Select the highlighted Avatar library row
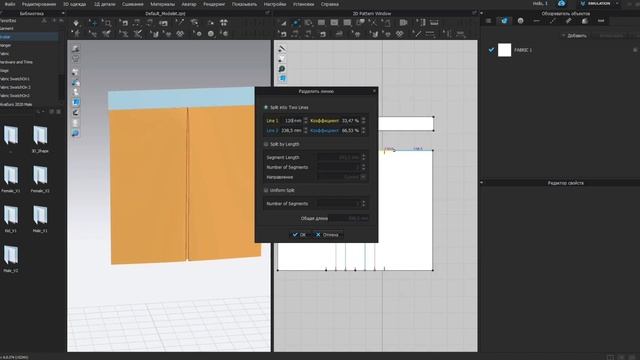The image size is (640, 360). click(x=29, y=37)
